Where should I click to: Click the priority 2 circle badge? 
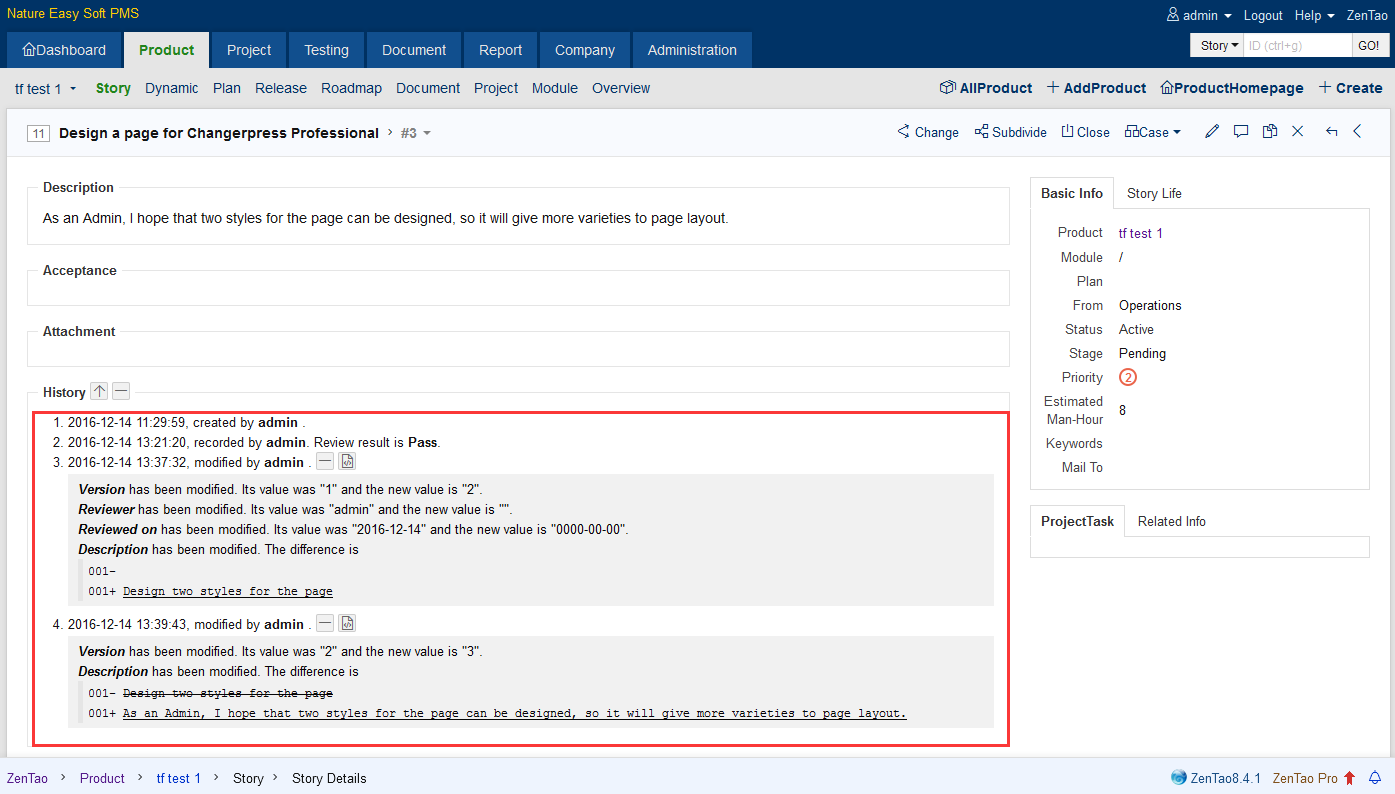pyautogui.click(x=1128, y=378)
